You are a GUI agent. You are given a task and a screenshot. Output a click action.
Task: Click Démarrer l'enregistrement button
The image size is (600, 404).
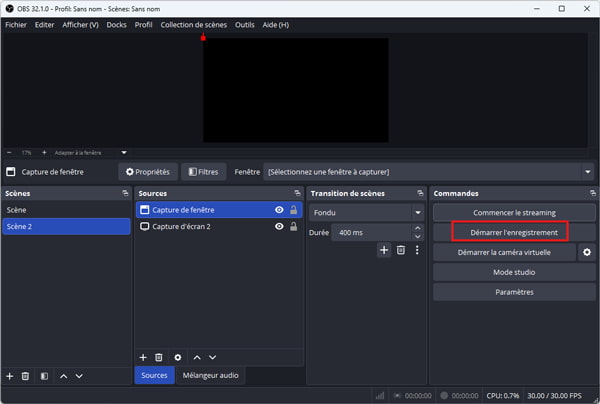(512, 232)
